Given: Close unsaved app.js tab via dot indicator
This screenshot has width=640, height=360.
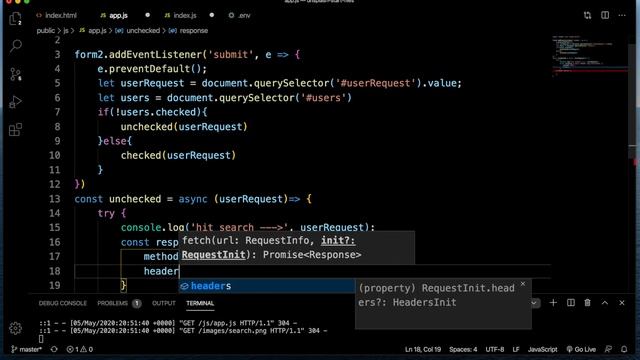Looking at the screenshot, I should (x=147, y=15).
